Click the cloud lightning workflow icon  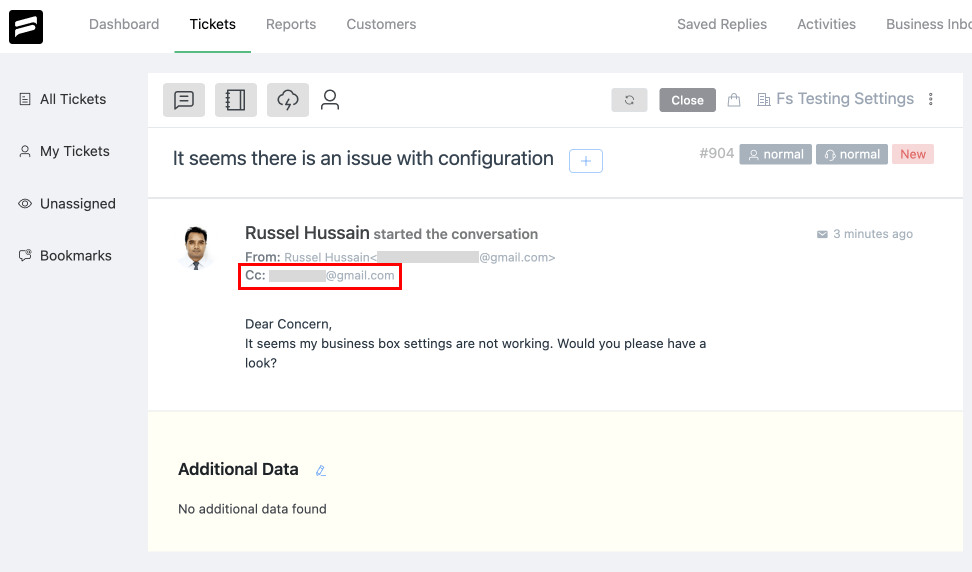pyautogui.click(x=288, y=100)
